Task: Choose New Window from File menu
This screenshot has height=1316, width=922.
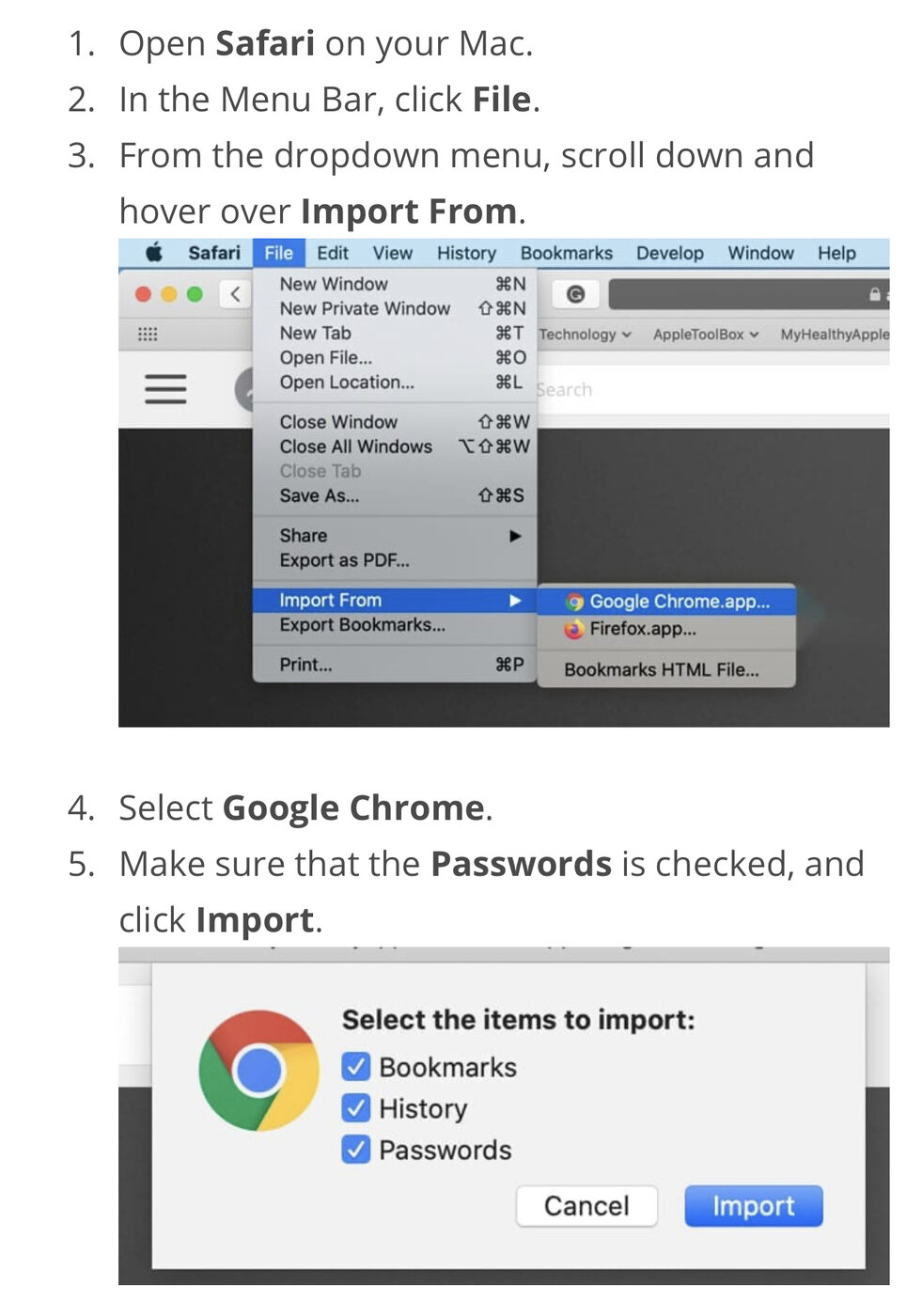Action: (395, 284)
